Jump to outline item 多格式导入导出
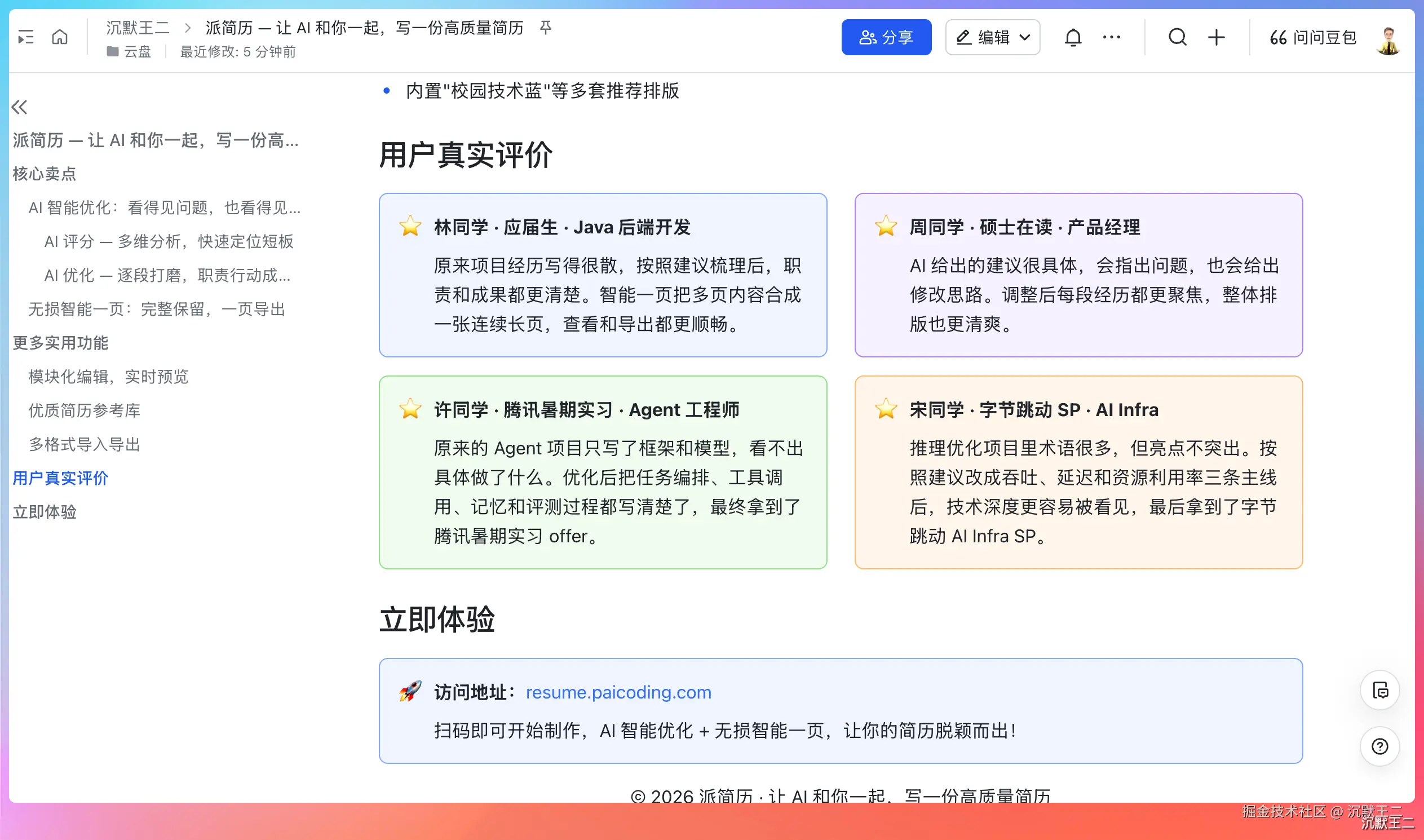 coord(85,444)
